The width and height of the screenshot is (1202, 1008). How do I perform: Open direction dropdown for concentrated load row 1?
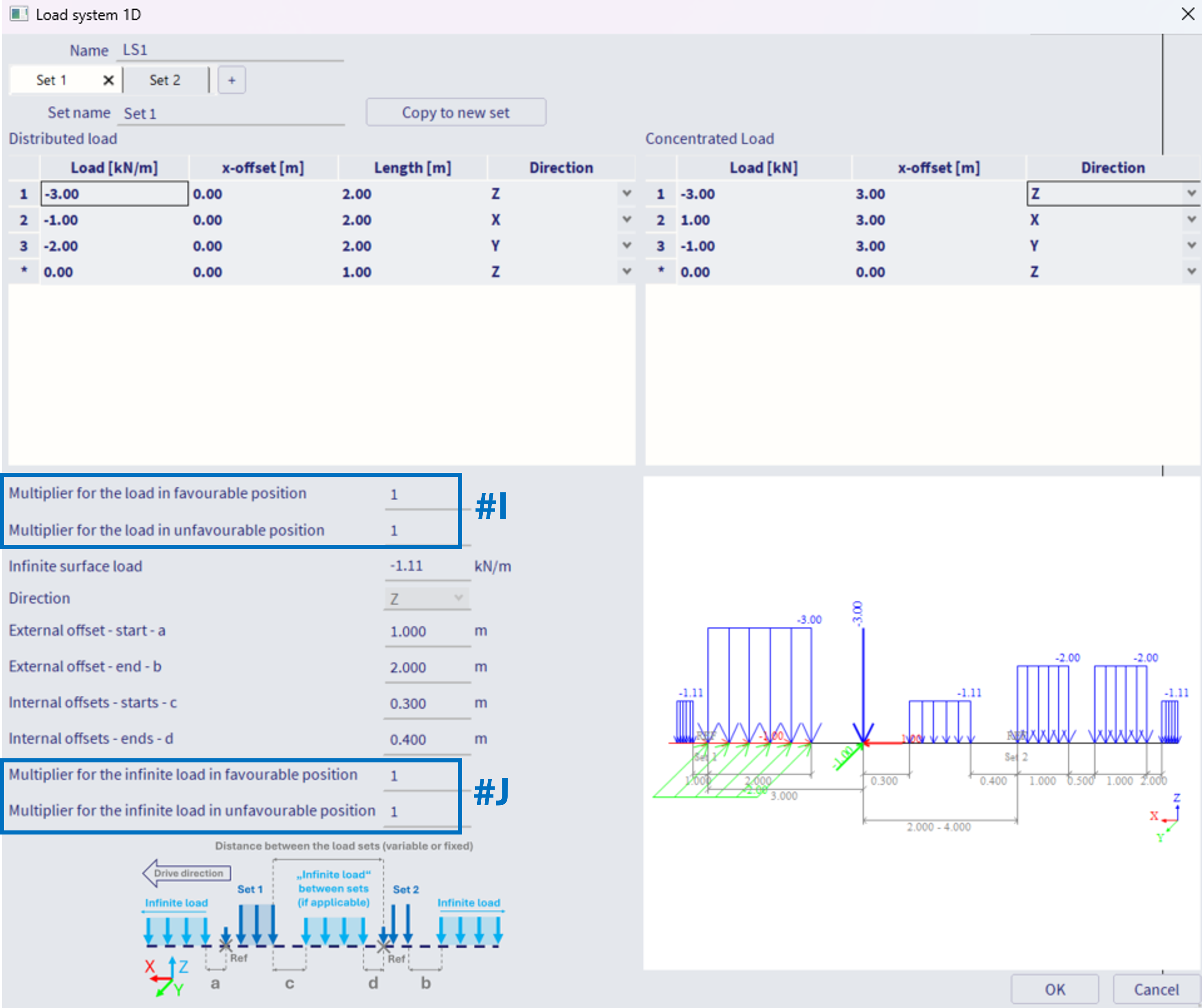point(1191,194)
